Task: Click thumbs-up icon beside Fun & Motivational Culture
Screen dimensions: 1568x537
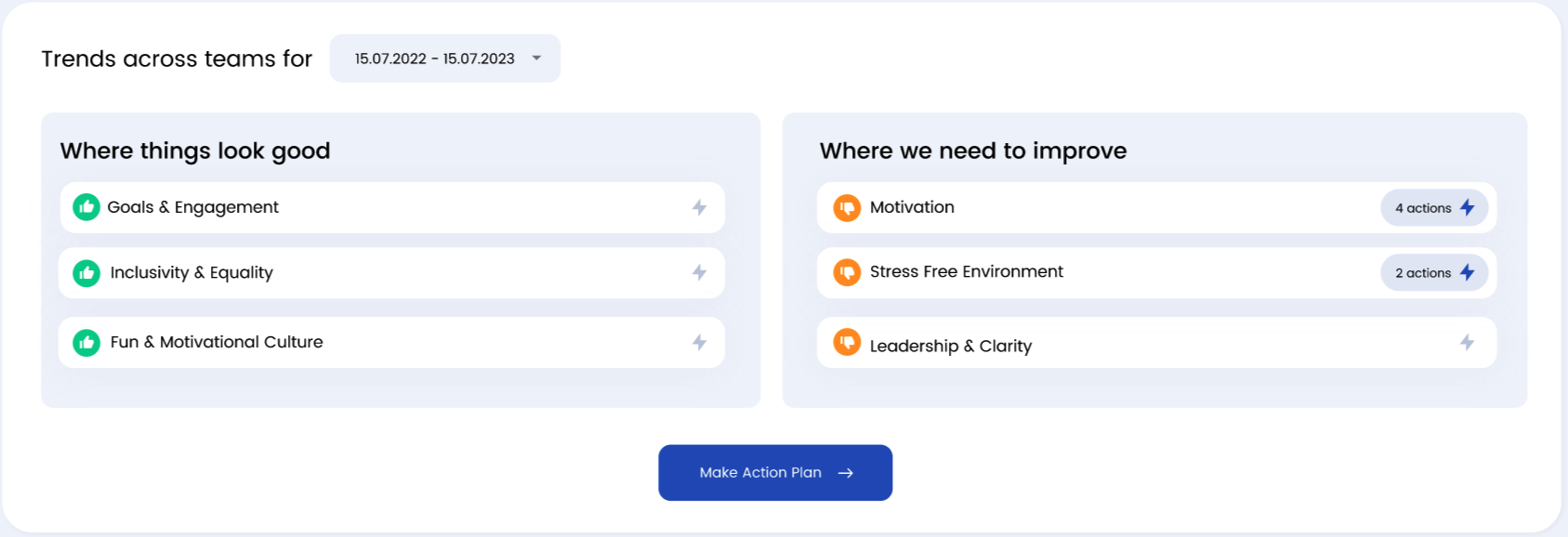Action: click(x=86, y=343)
